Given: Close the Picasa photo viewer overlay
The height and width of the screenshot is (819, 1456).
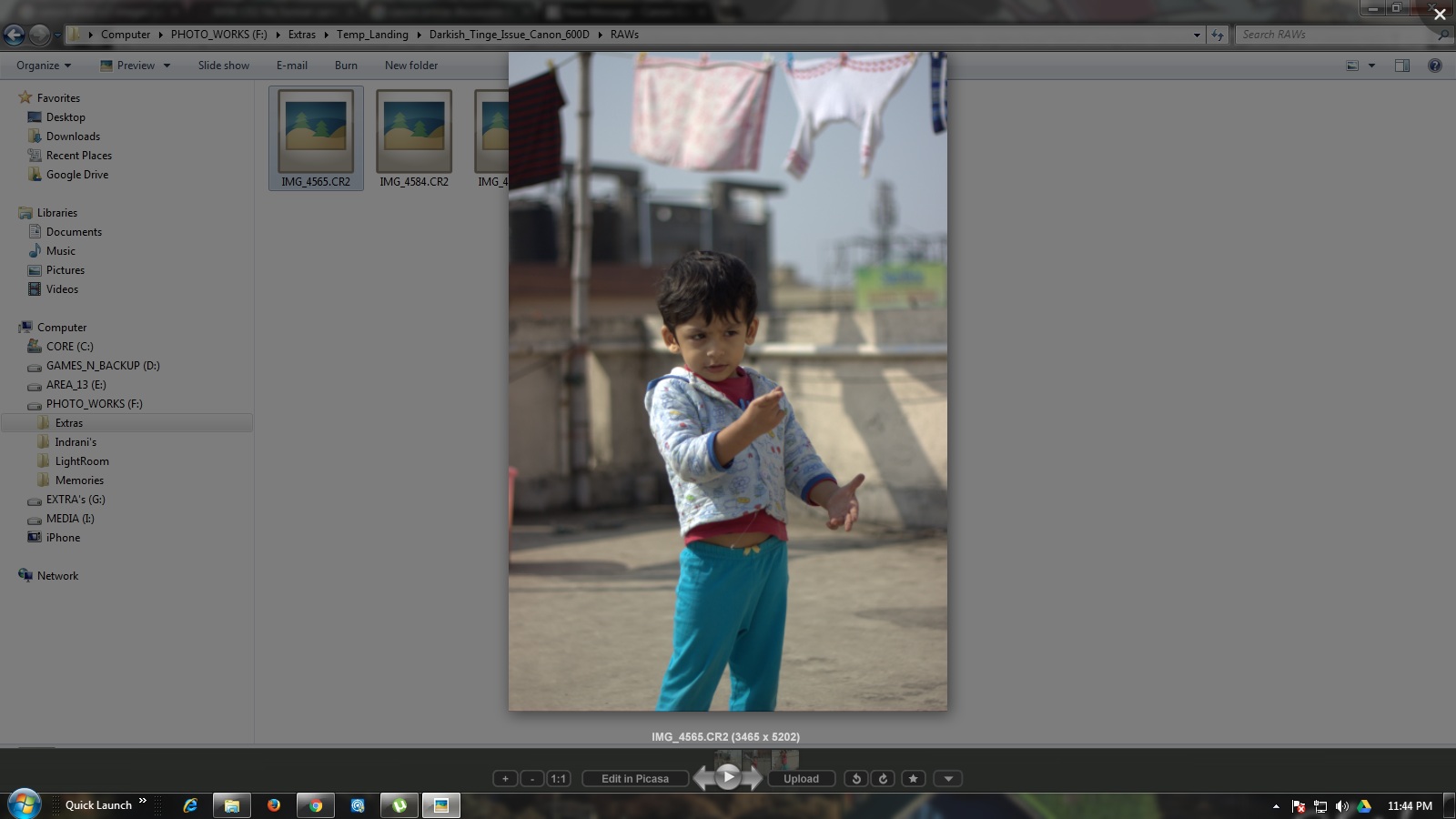Looking at the screenshot, I should pos(1440,15).
